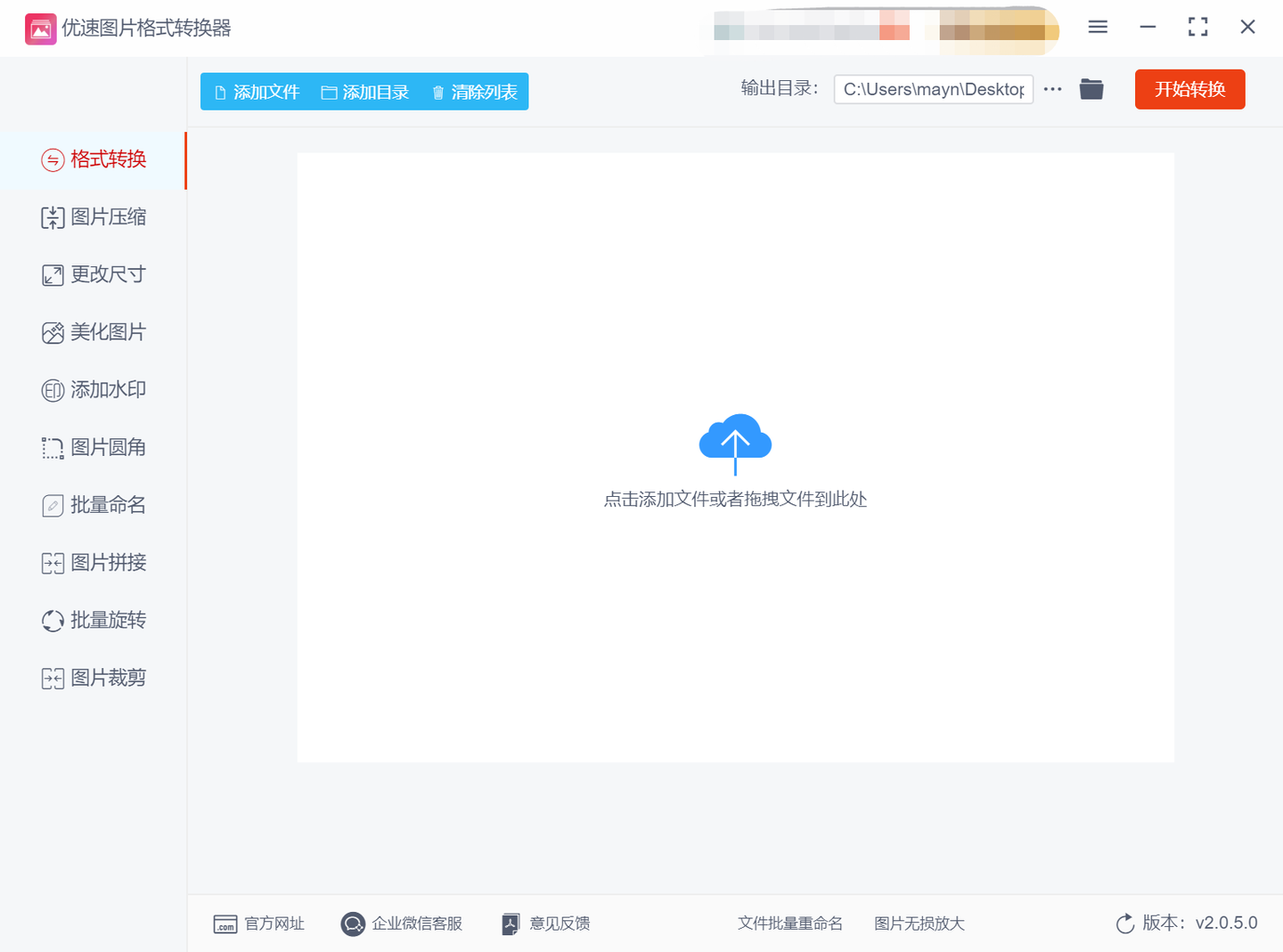
Task: Click the 官方网址 .com icon
Action: 225,924
